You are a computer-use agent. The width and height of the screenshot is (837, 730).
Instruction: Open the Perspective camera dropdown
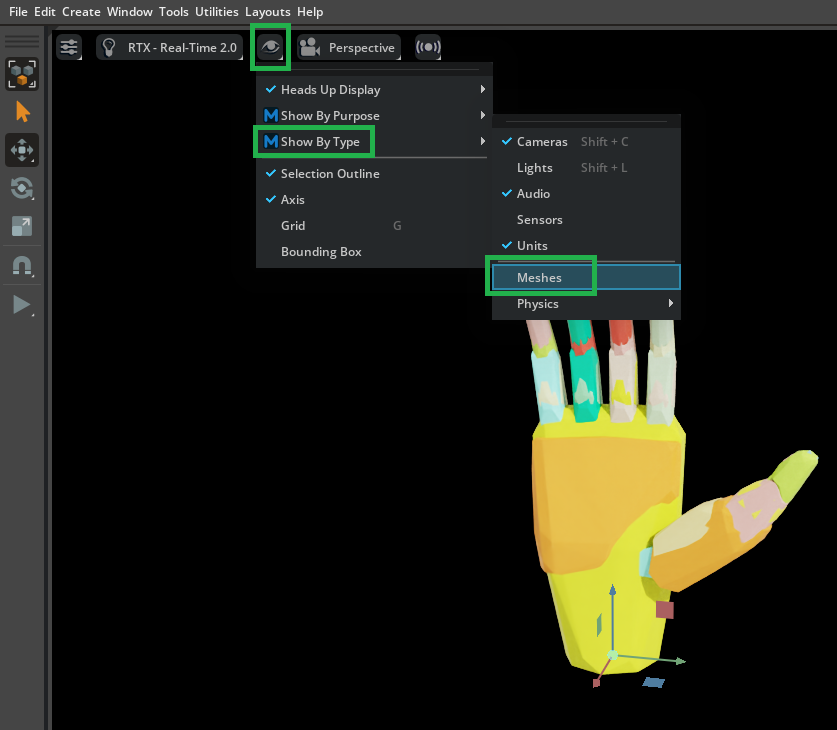348,47
